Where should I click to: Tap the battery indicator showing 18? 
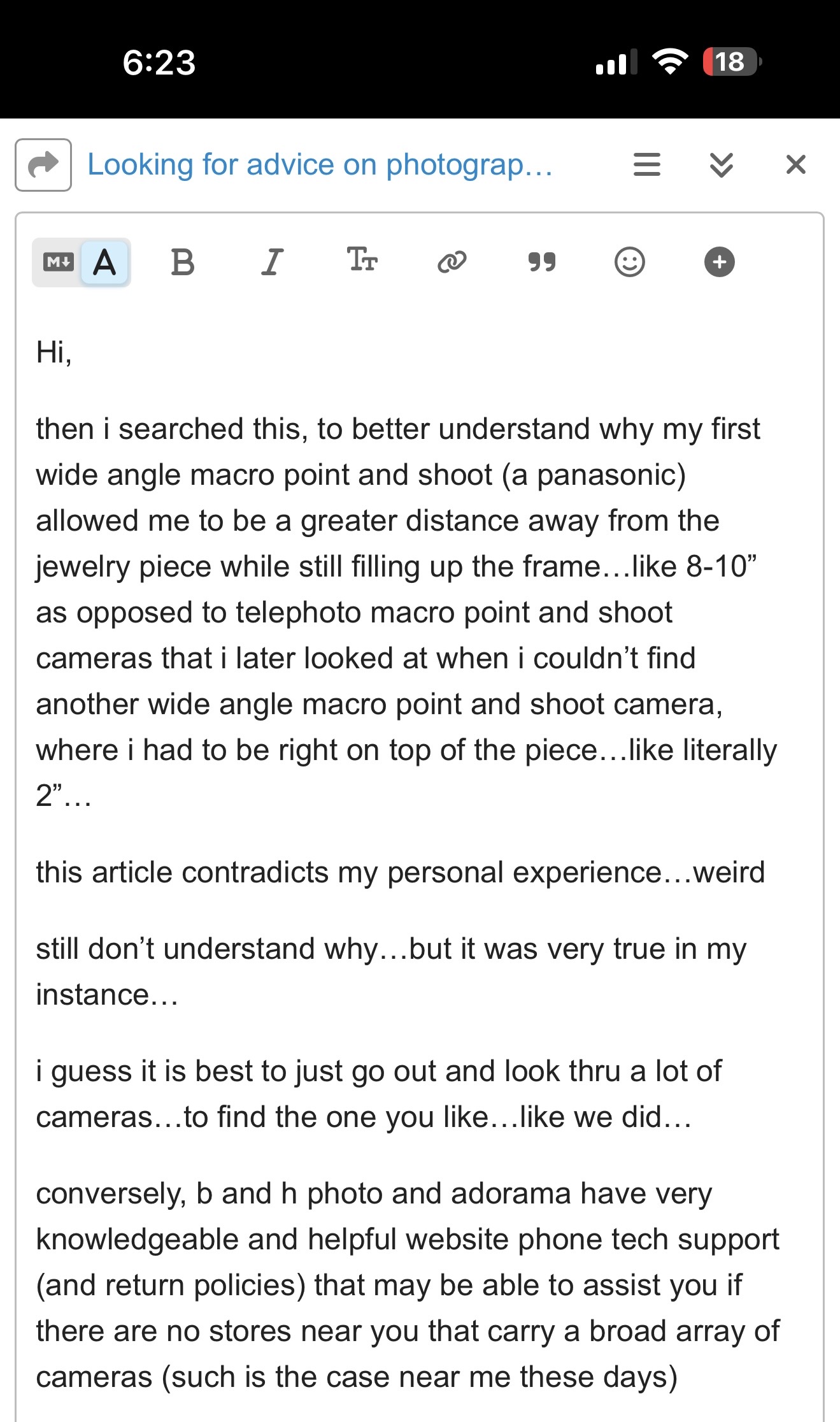coord(731,62)
